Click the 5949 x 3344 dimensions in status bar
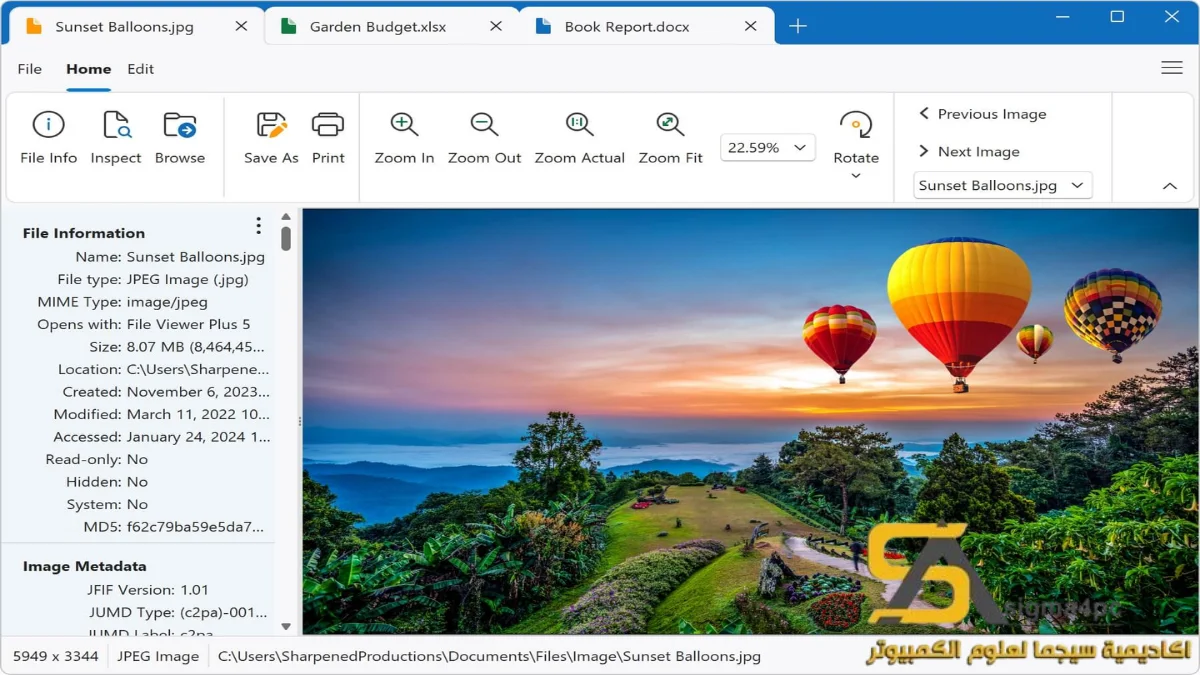Viewport: 1200px width, 675px height. tap(55, 656)
